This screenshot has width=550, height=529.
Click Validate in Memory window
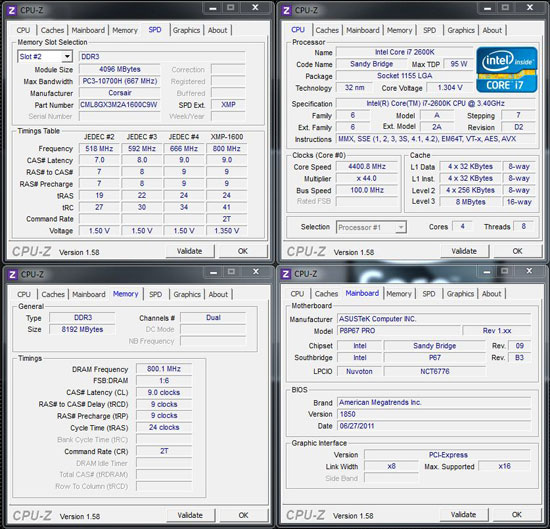click(190, 515)
